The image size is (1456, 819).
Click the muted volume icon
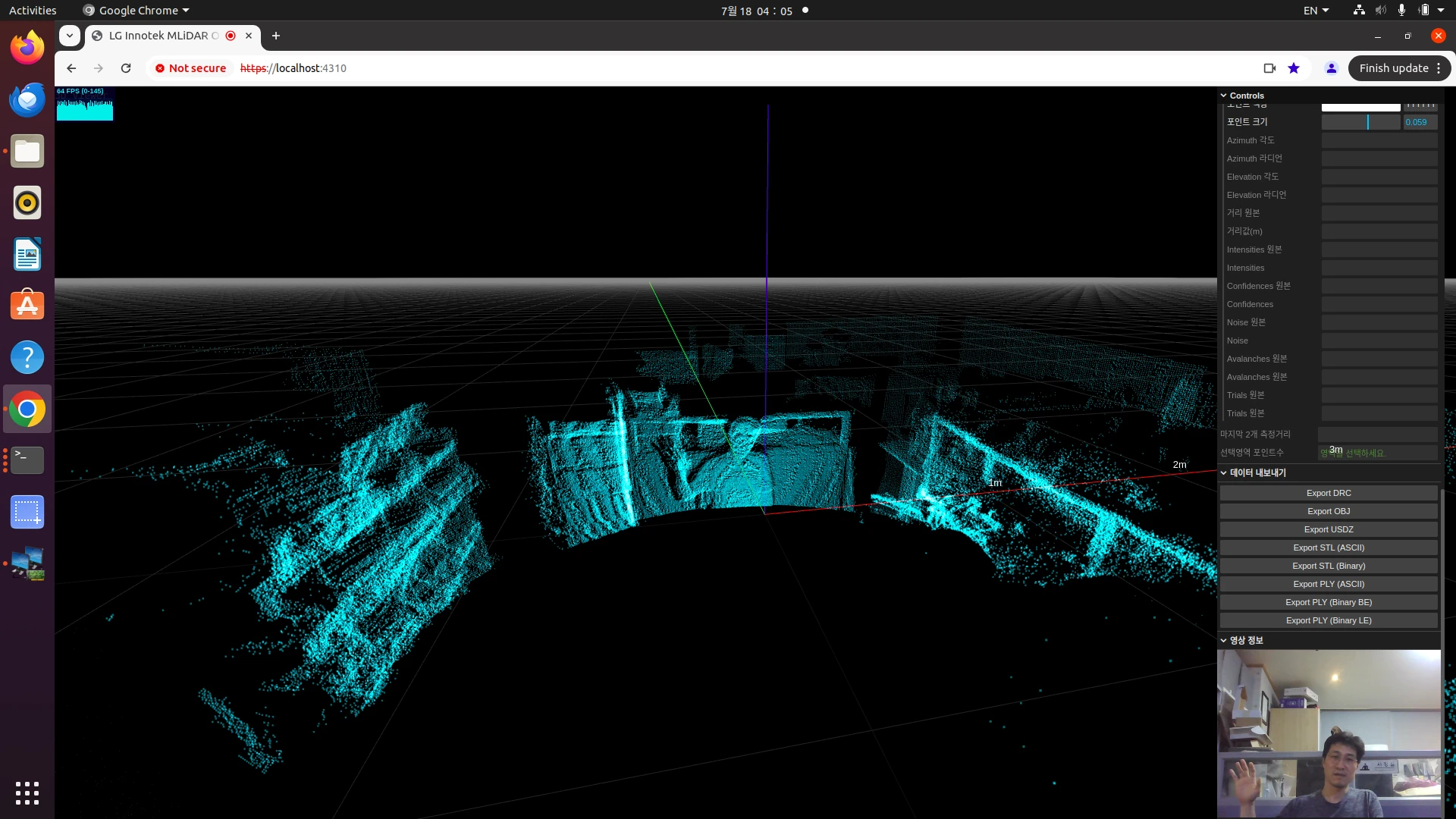1381,11
